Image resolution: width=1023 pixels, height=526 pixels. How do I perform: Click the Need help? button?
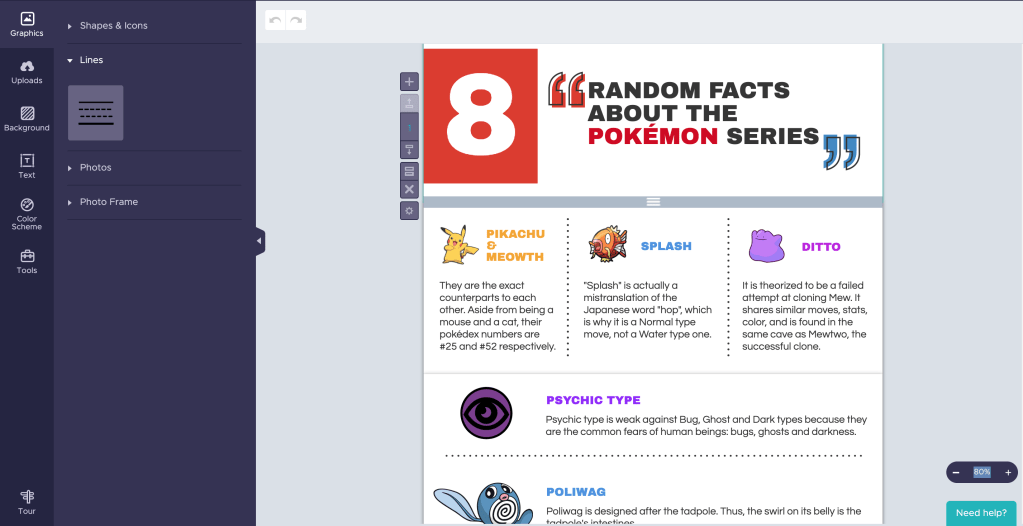coord(981,513)
